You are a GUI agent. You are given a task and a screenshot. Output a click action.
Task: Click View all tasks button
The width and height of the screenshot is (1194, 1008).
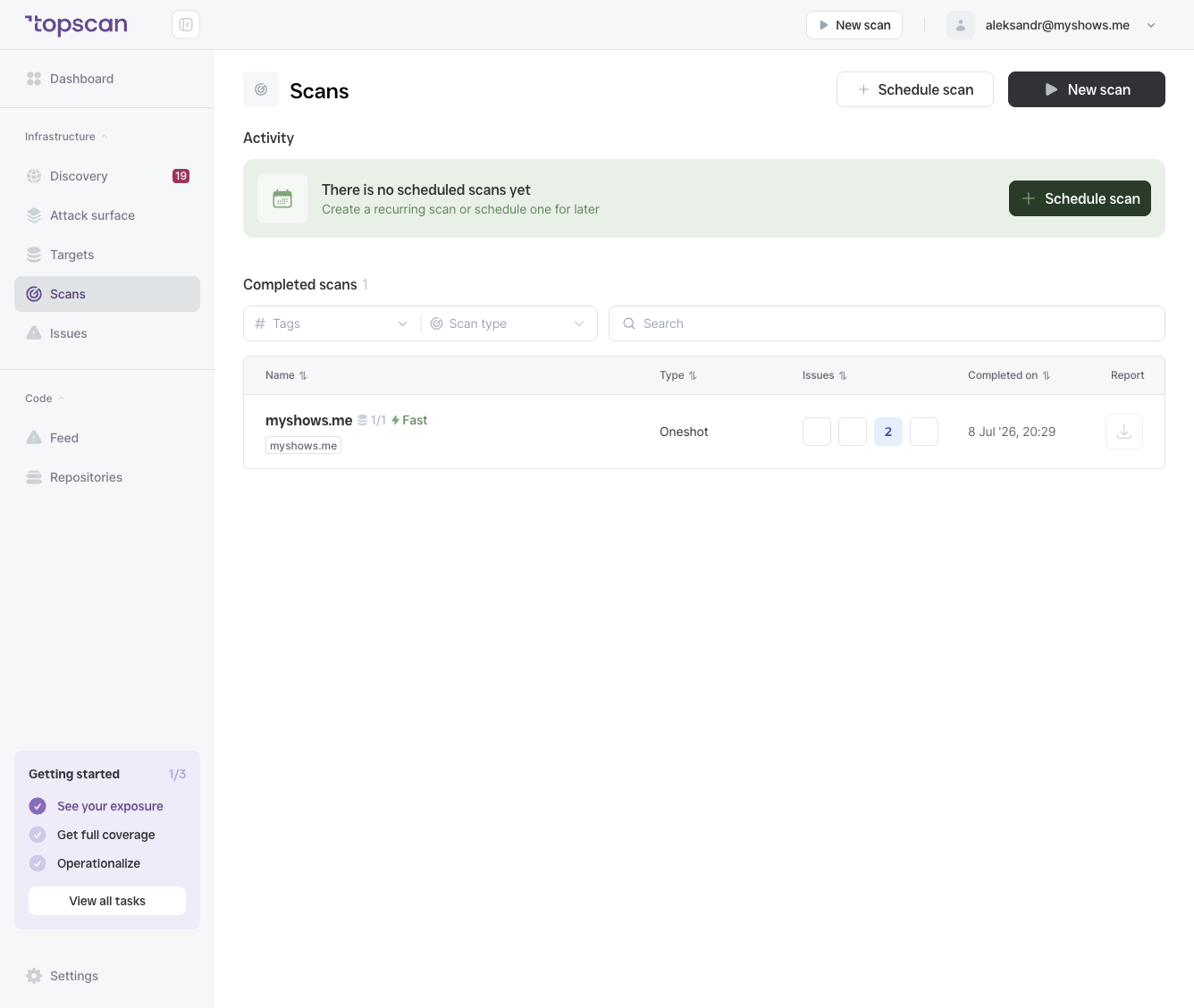107,901
